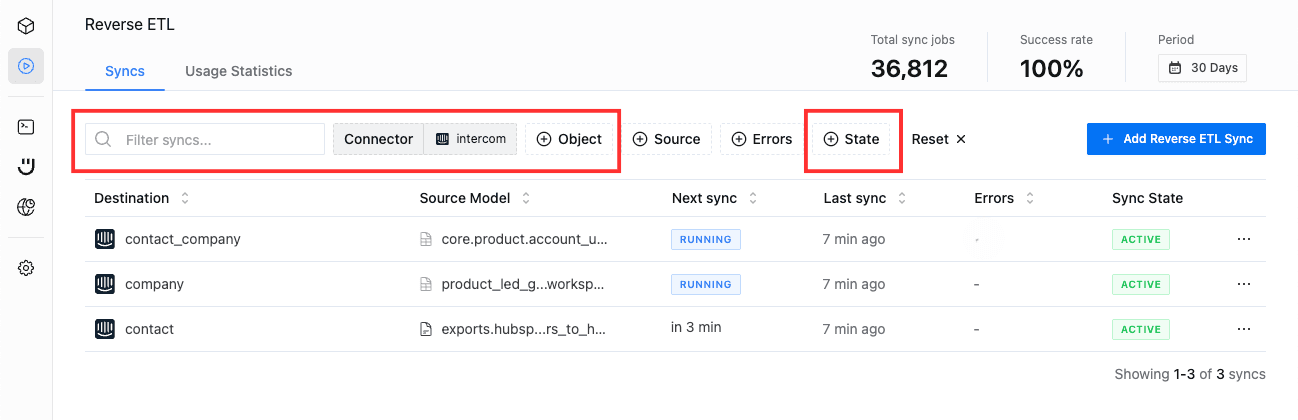Click the calendar icon in Period selector

pyautogui.click(x=1174, y=68)
